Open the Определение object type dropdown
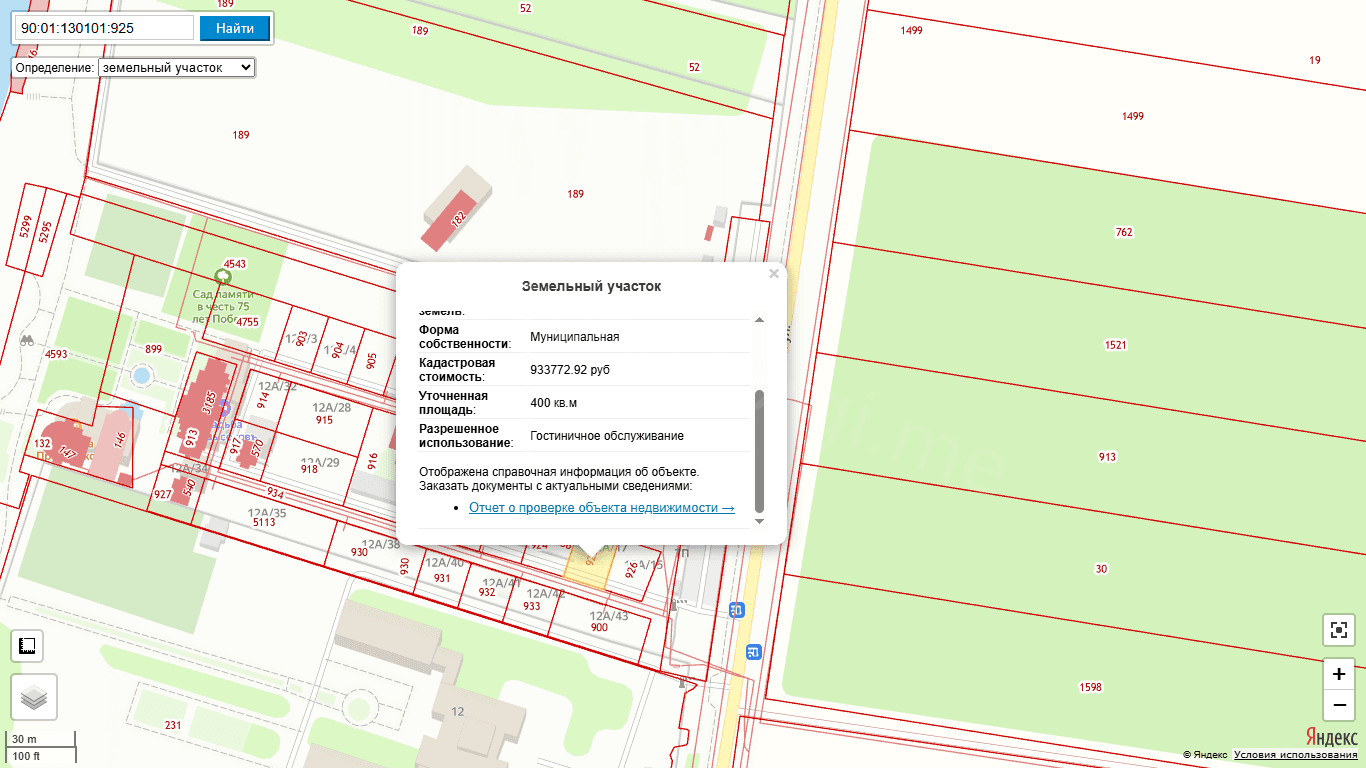This screenshot has width=1366, height=768. tap(177, 67)
